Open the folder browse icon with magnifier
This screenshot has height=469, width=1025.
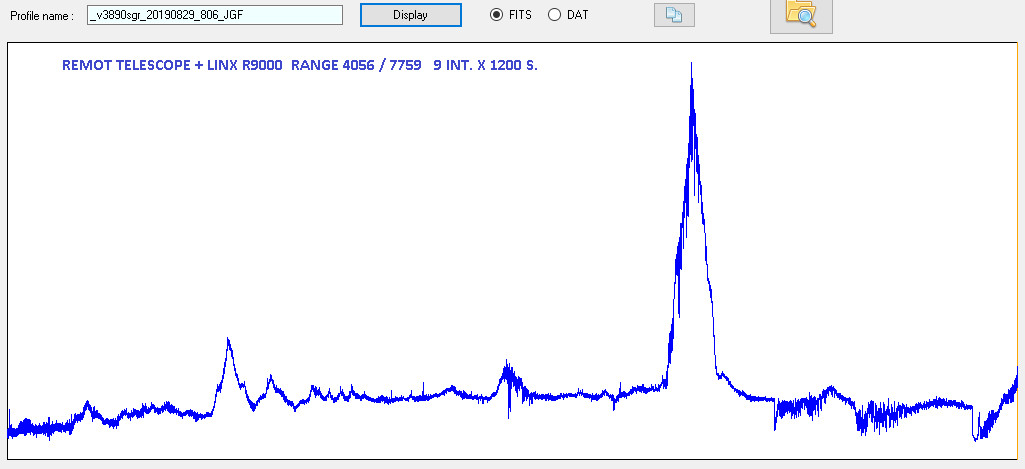coord(800,14)
